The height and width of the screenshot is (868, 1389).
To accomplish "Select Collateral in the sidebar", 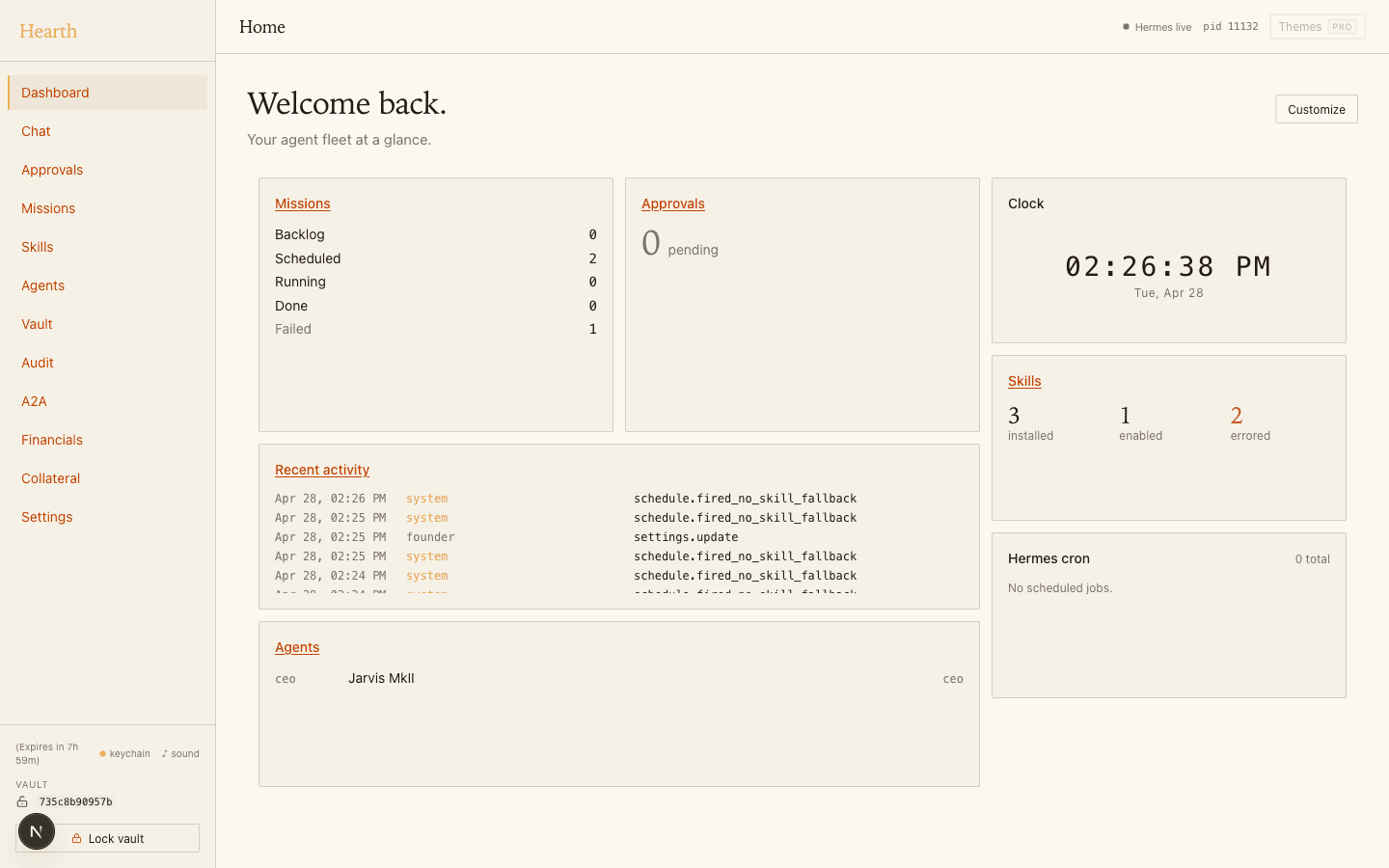I will 107,478.
